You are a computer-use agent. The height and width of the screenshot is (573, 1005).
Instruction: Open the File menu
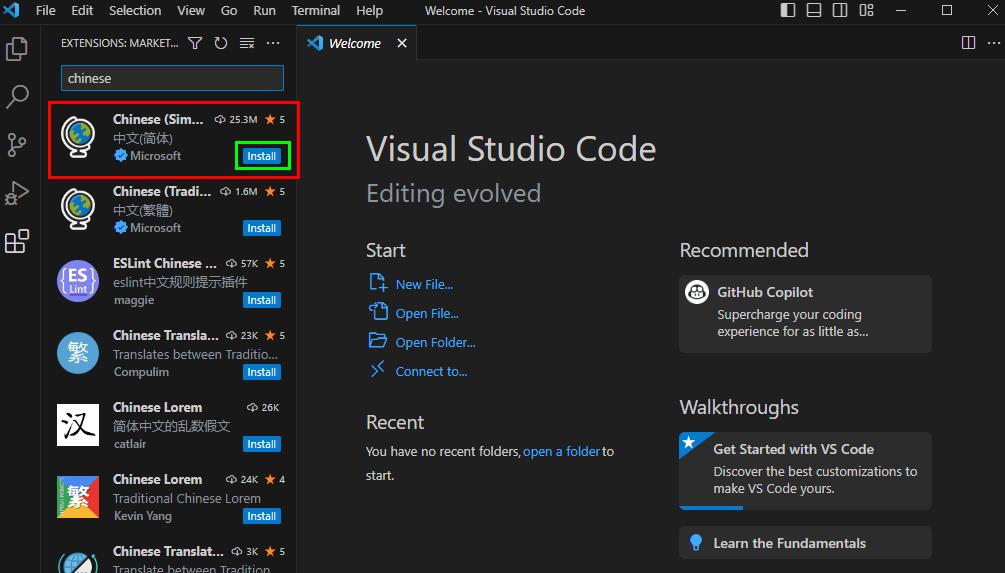click(46, 10)
